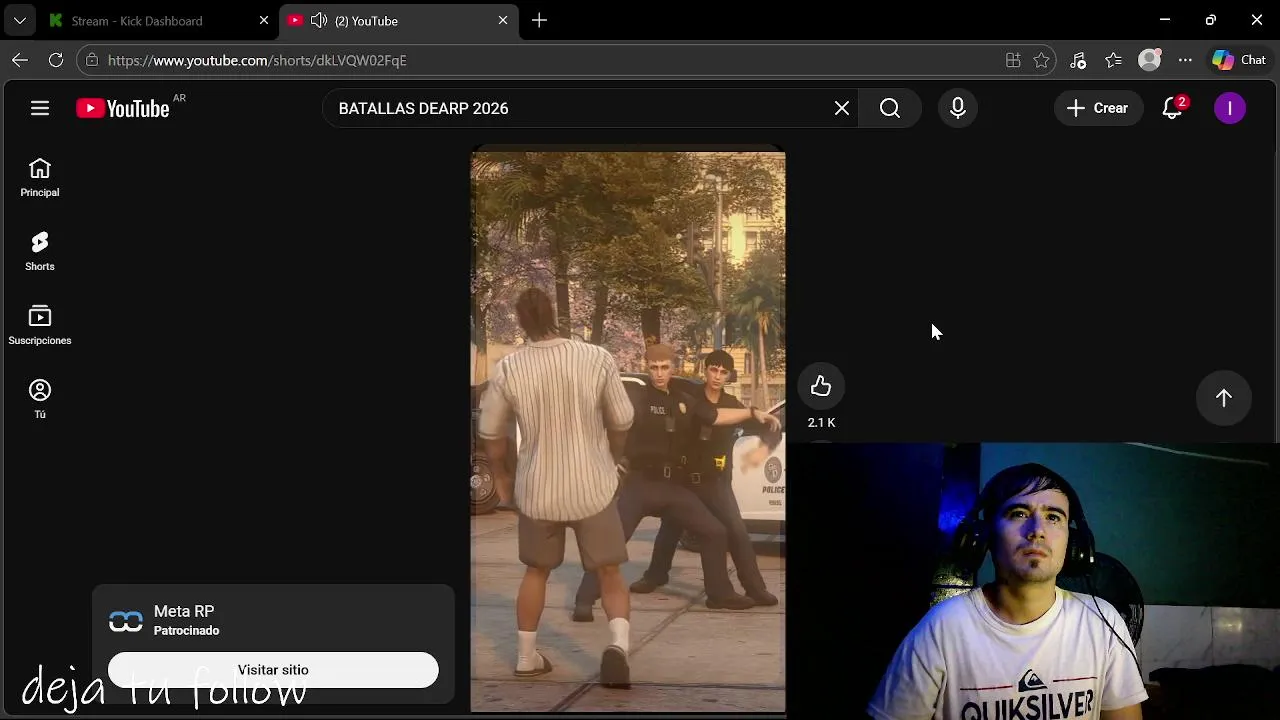Open a new browser tab
Viewport: 1280px width, 720px height.
click(x=539, y=20)
